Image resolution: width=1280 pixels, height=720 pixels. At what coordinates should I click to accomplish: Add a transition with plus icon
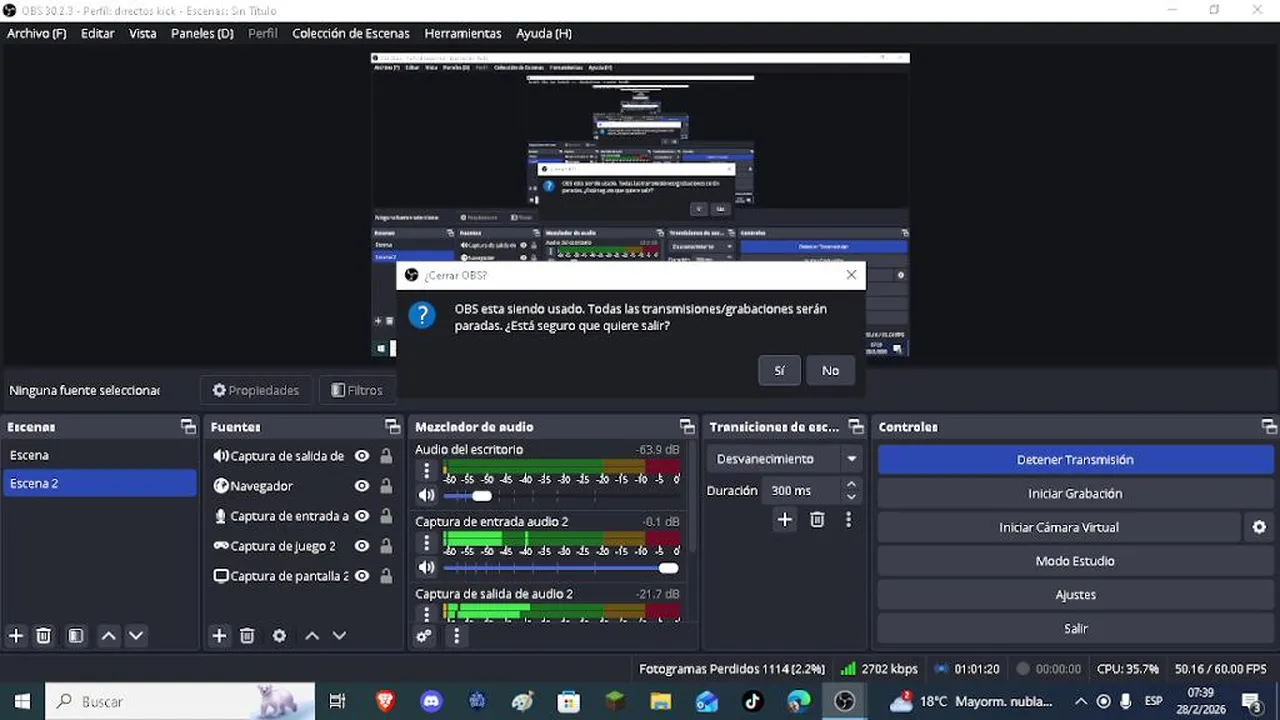[x=785, y=520]
